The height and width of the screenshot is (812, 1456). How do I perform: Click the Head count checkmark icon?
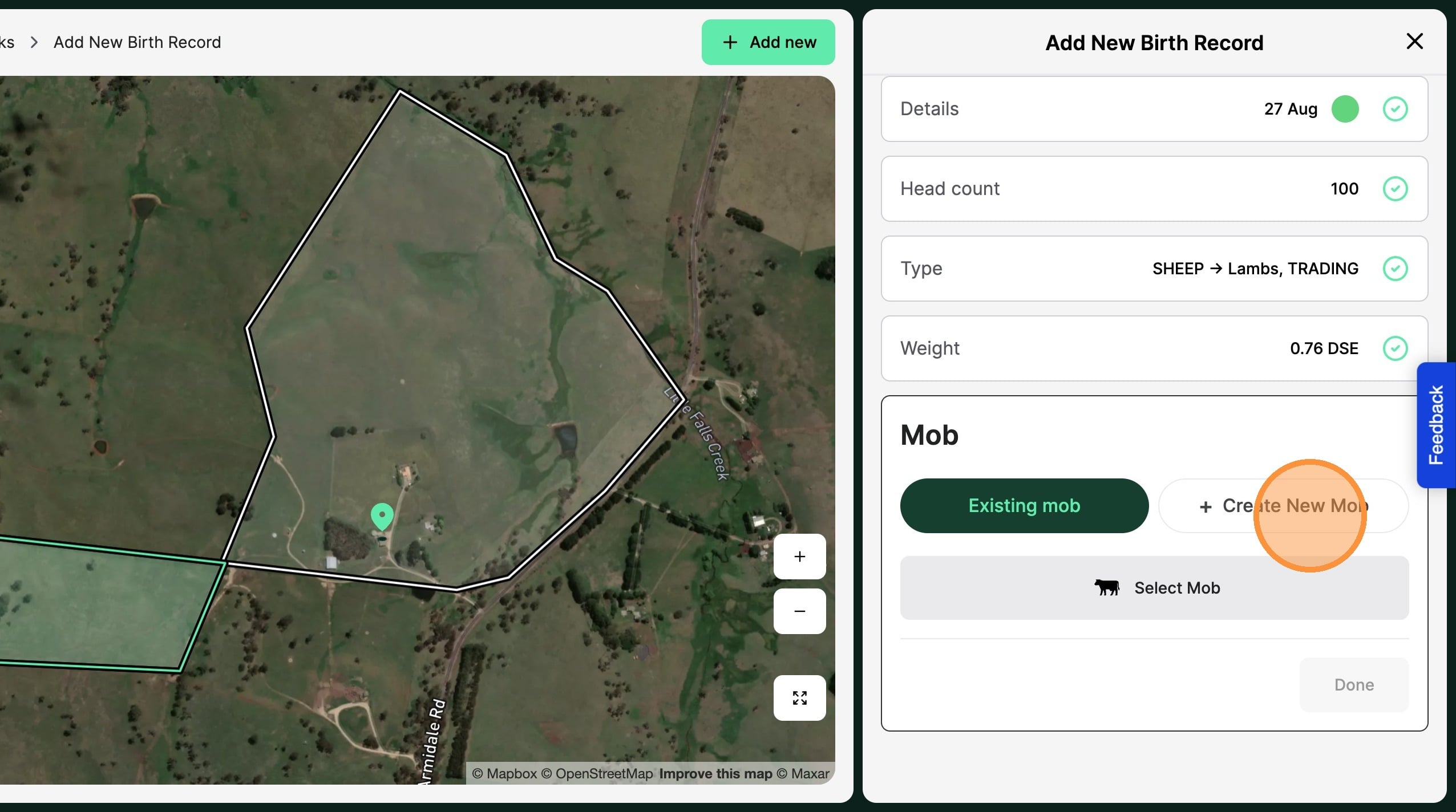click(x=1395, y=189)
